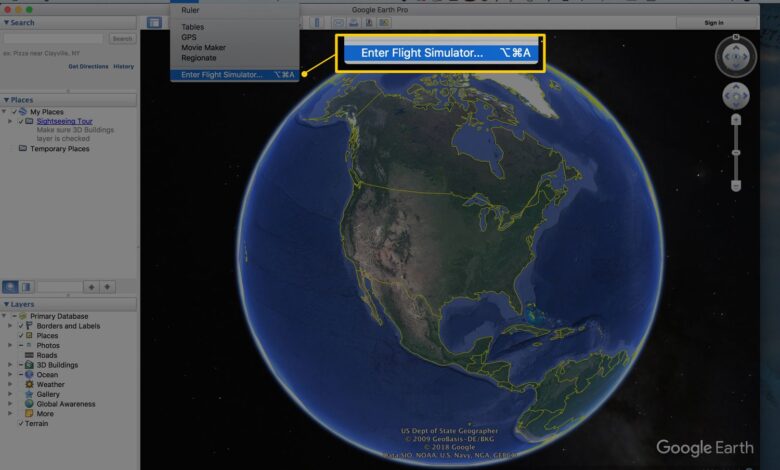Click the zoom in plus button
The height and width of the screenshot is (470, 780).
(x=736, y=120)
